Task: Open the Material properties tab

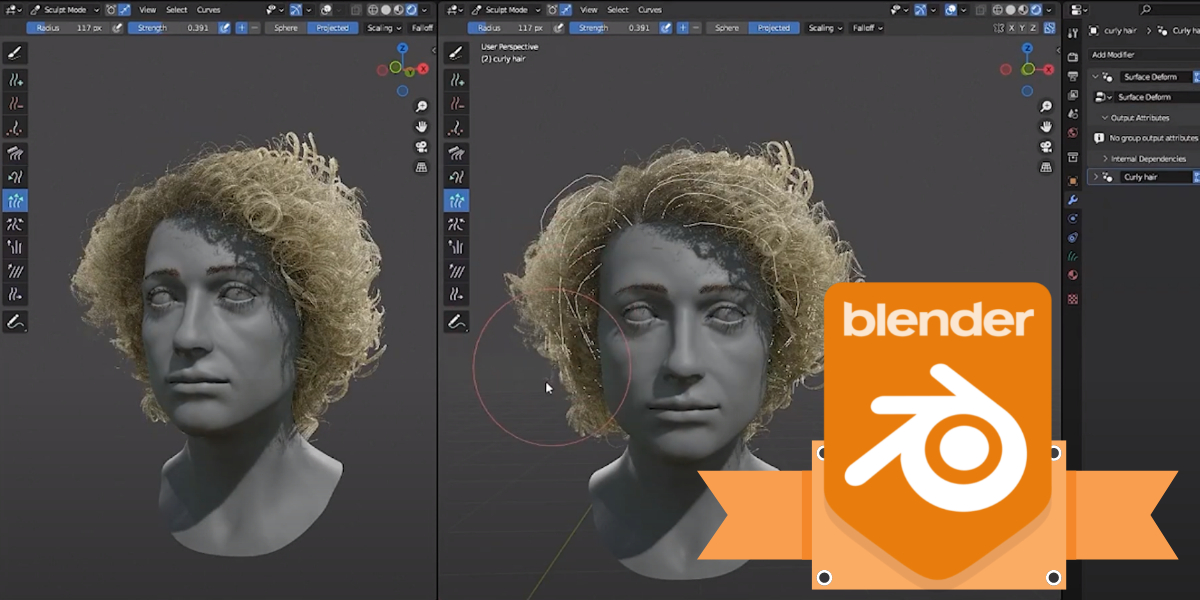Action: pos(1073,275)
